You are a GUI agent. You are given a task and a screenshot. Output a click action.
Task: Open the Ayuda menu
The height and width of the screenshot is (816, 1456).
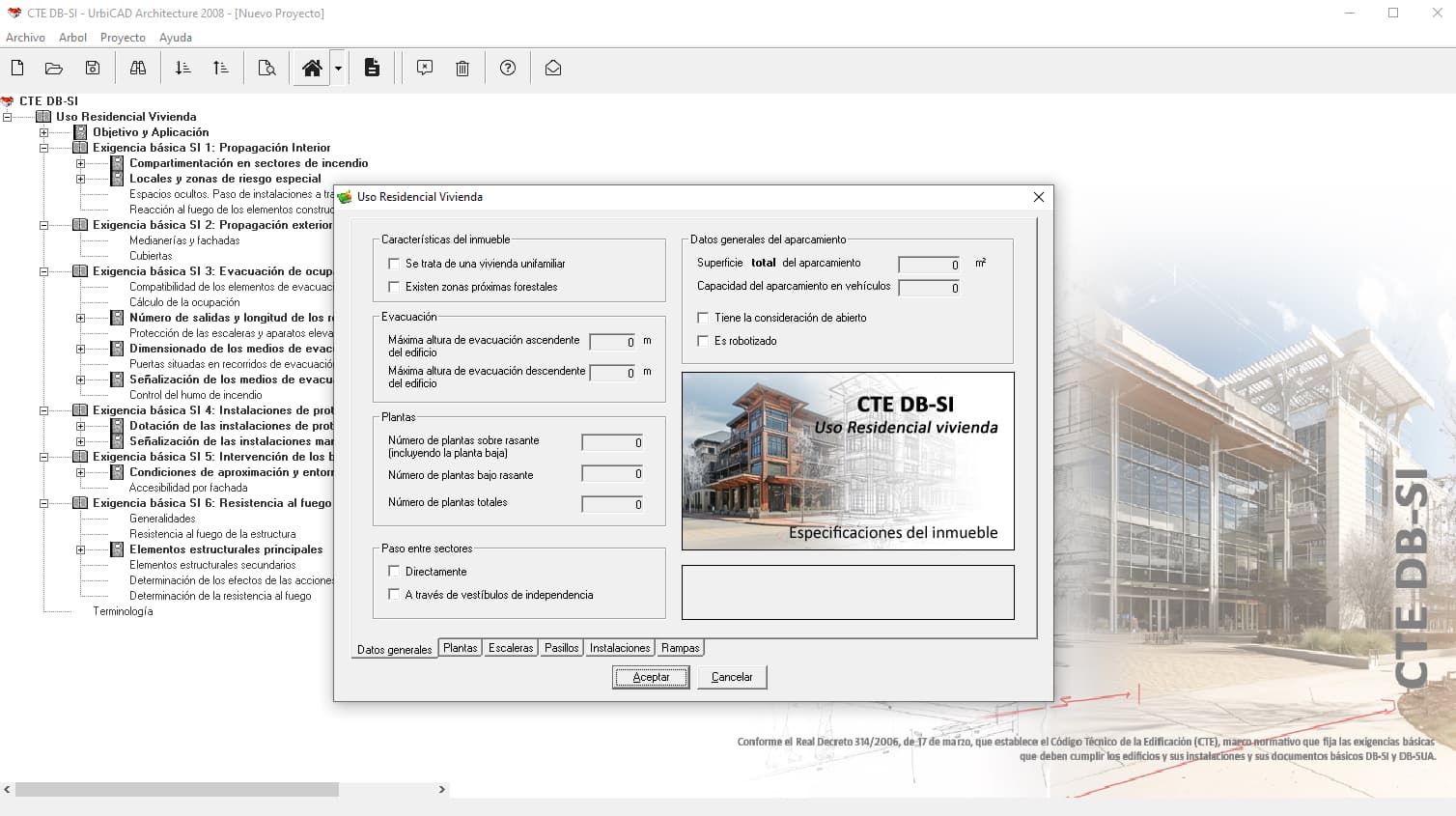click(x=176, y=38)
